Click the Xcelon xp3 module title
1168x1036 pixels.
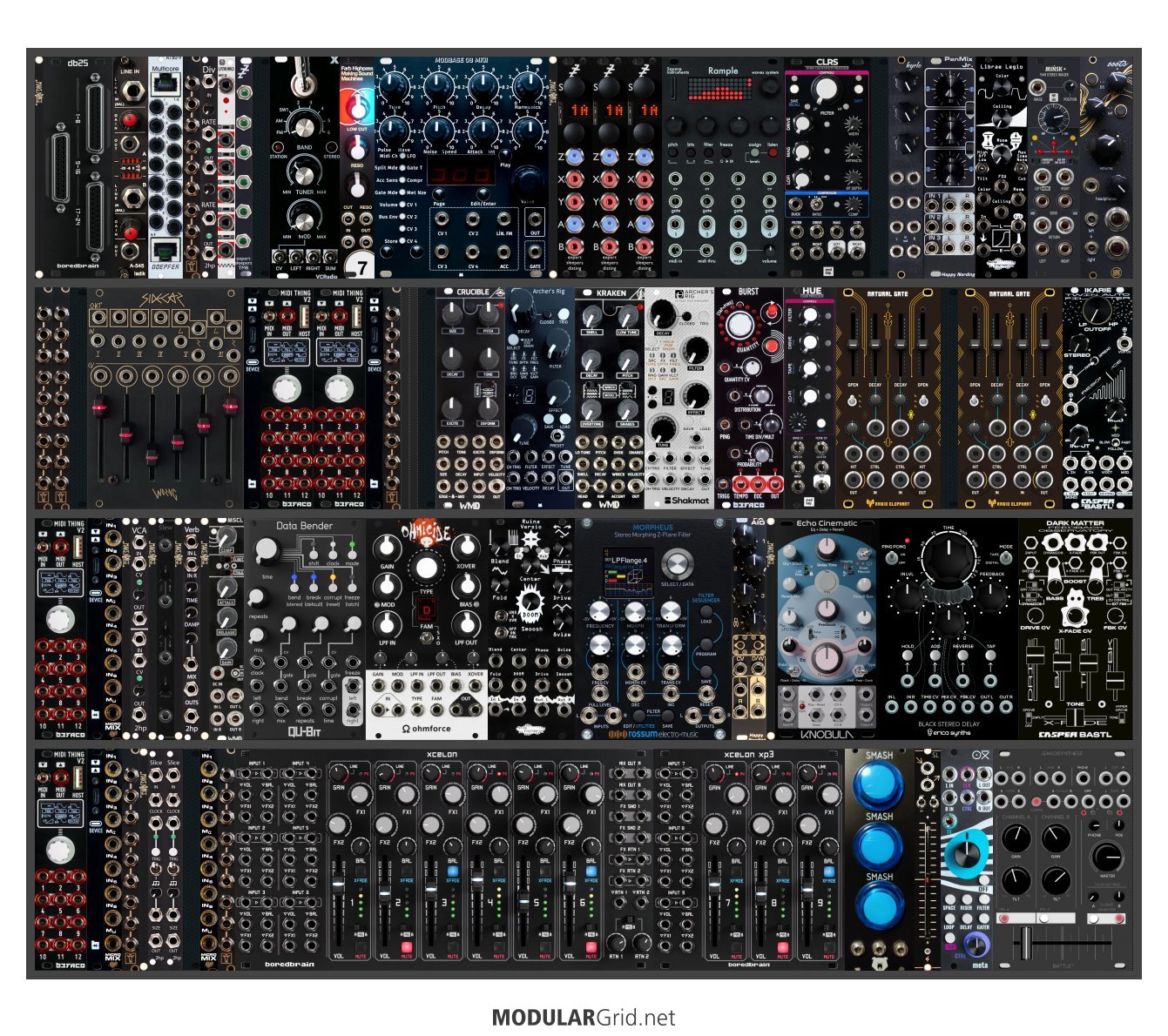[x=749, y=754]
